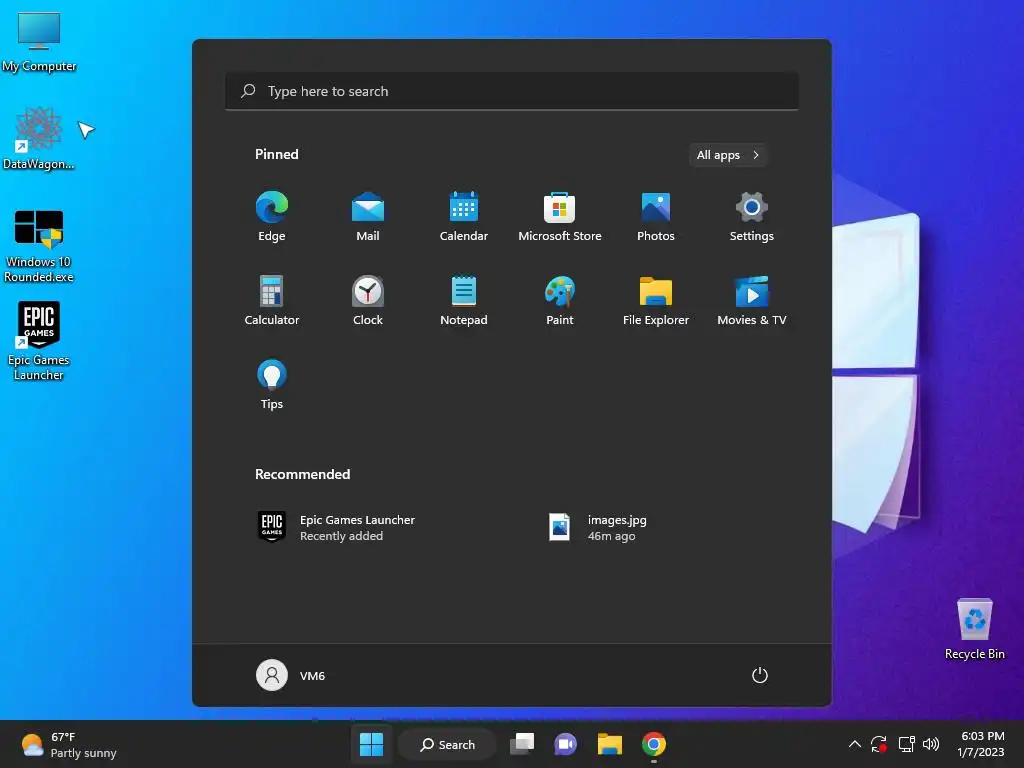Screen dimensions: 1024x768
Task: Click the power button in Start menu
Action: point(760,675)
